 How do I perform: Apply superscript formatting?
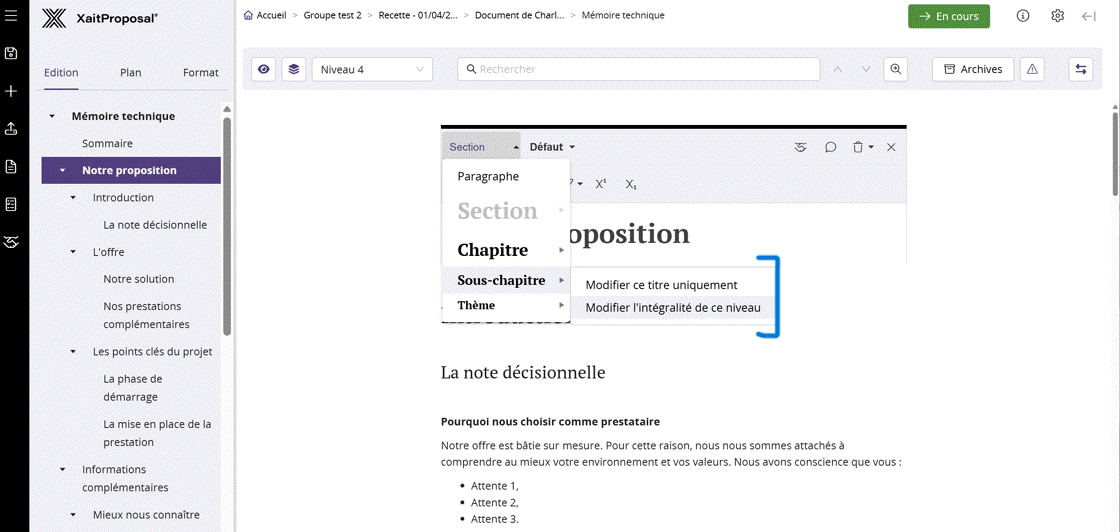coord(601,184)
